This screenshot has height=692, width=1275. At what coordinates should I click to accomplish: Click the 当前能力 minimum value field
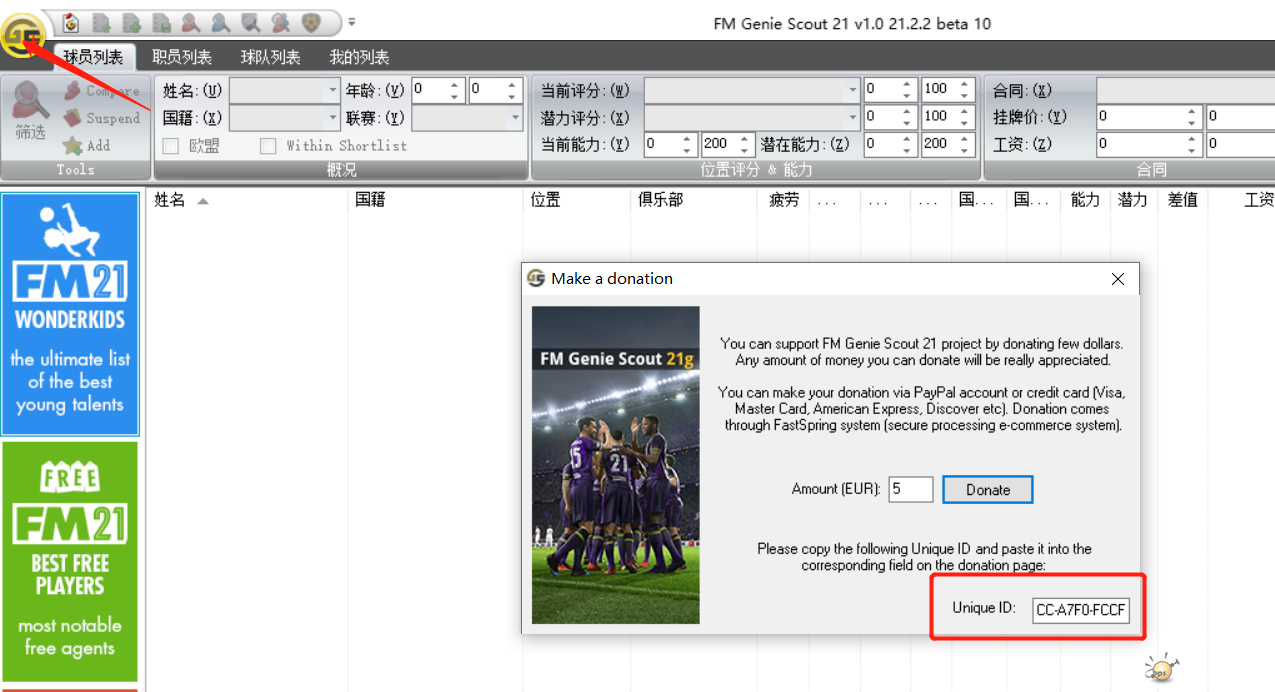point(670,144)
